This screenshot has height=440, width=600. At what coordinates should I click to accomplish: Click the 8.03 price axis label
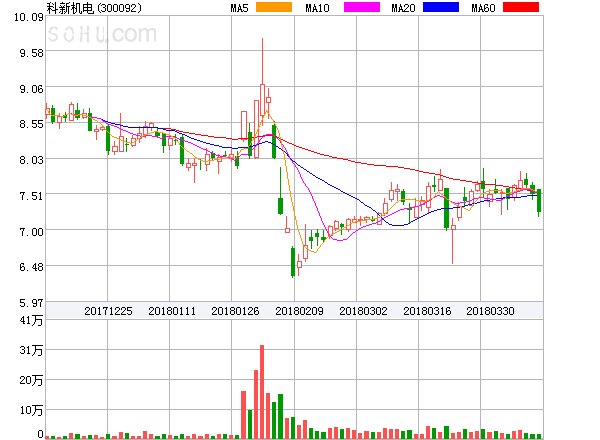[x=31, y=160]
